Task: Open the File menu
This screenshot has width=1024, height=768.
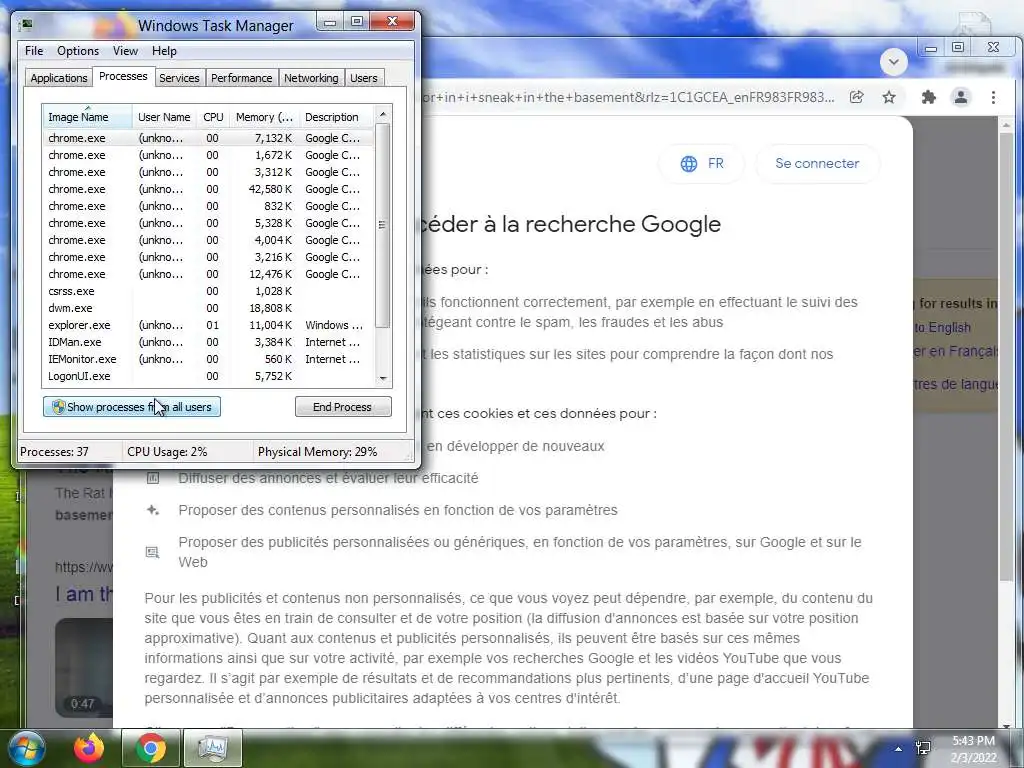Action: [34, 51]
